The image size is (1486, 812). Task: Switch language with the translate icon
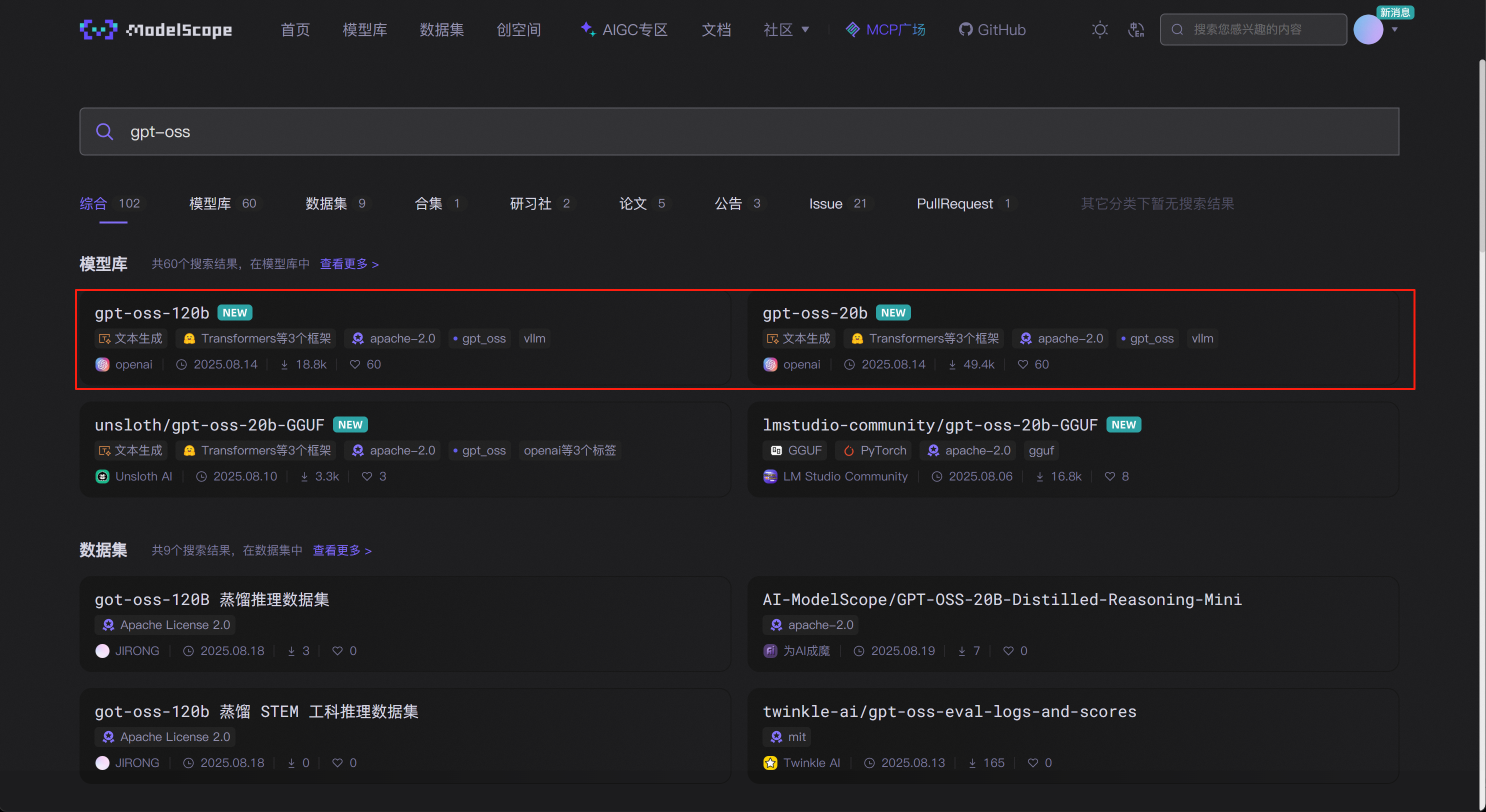tap(1136, 29)
